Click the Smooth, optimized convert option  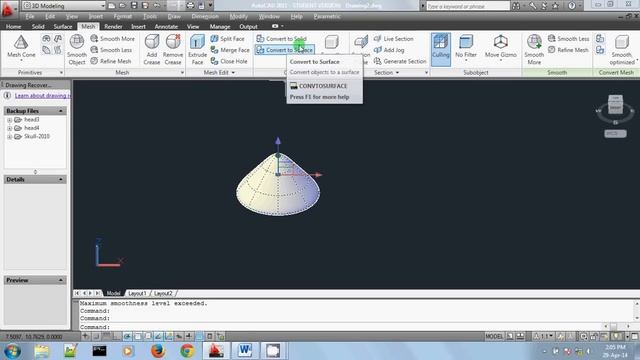622,49
